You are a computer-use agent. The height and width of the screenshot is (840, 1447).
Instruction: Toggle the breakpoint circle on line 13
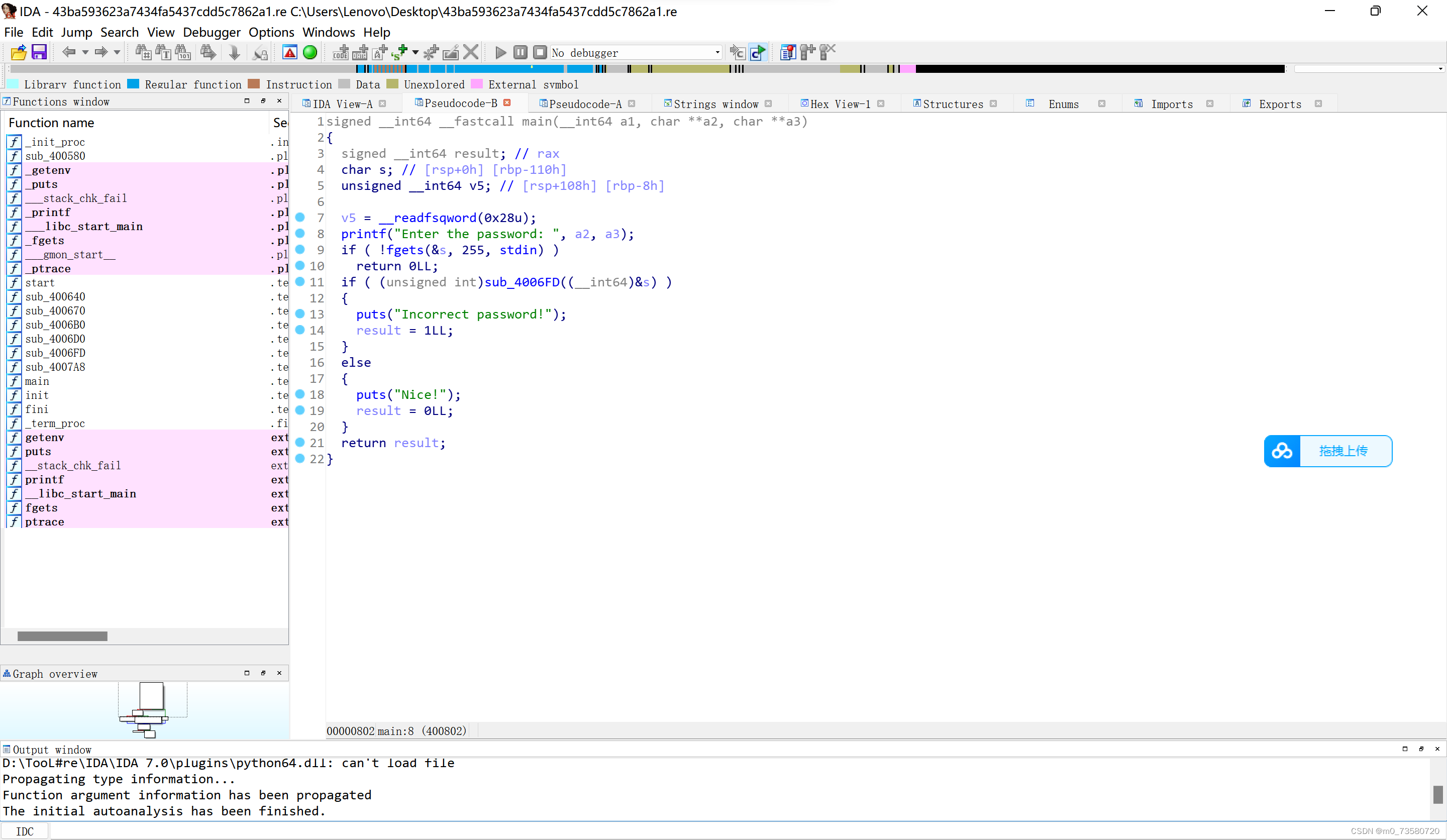(x=301, y=314)
